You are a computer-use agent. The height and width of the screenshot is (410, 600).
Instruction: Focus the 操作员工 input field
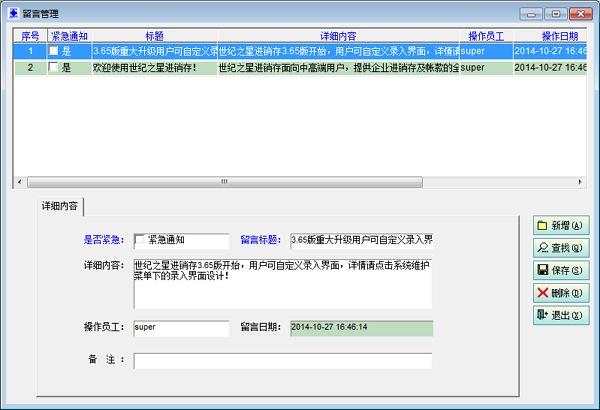coord(181,328)
